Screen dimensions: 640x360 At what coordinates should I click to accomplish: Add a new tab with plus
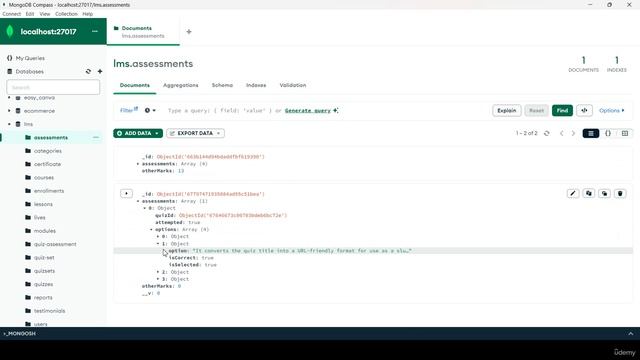click(x=189, y=31)
